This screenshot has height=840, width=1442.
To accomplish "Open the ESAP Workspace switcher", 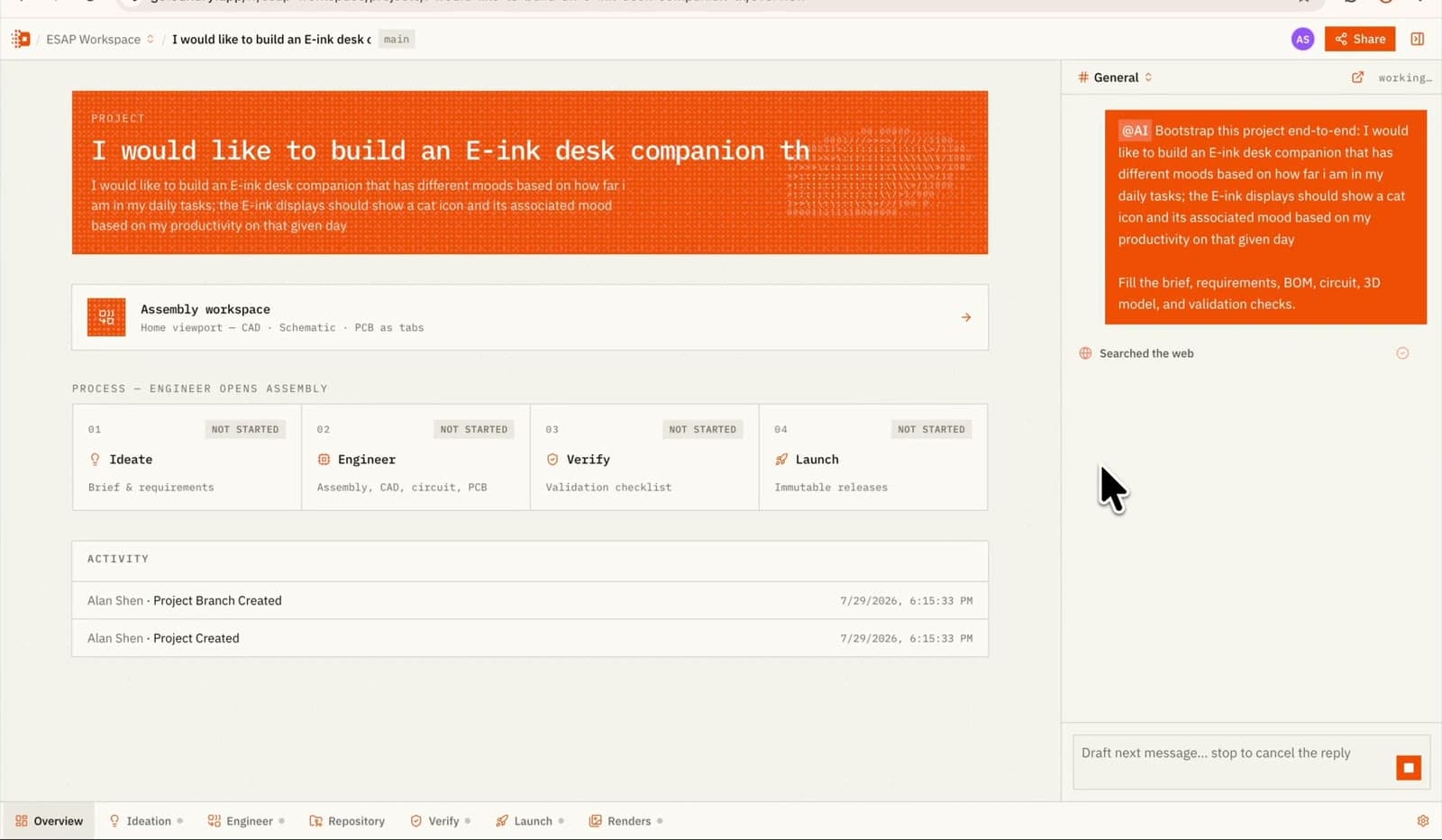I will coord(100,39).
